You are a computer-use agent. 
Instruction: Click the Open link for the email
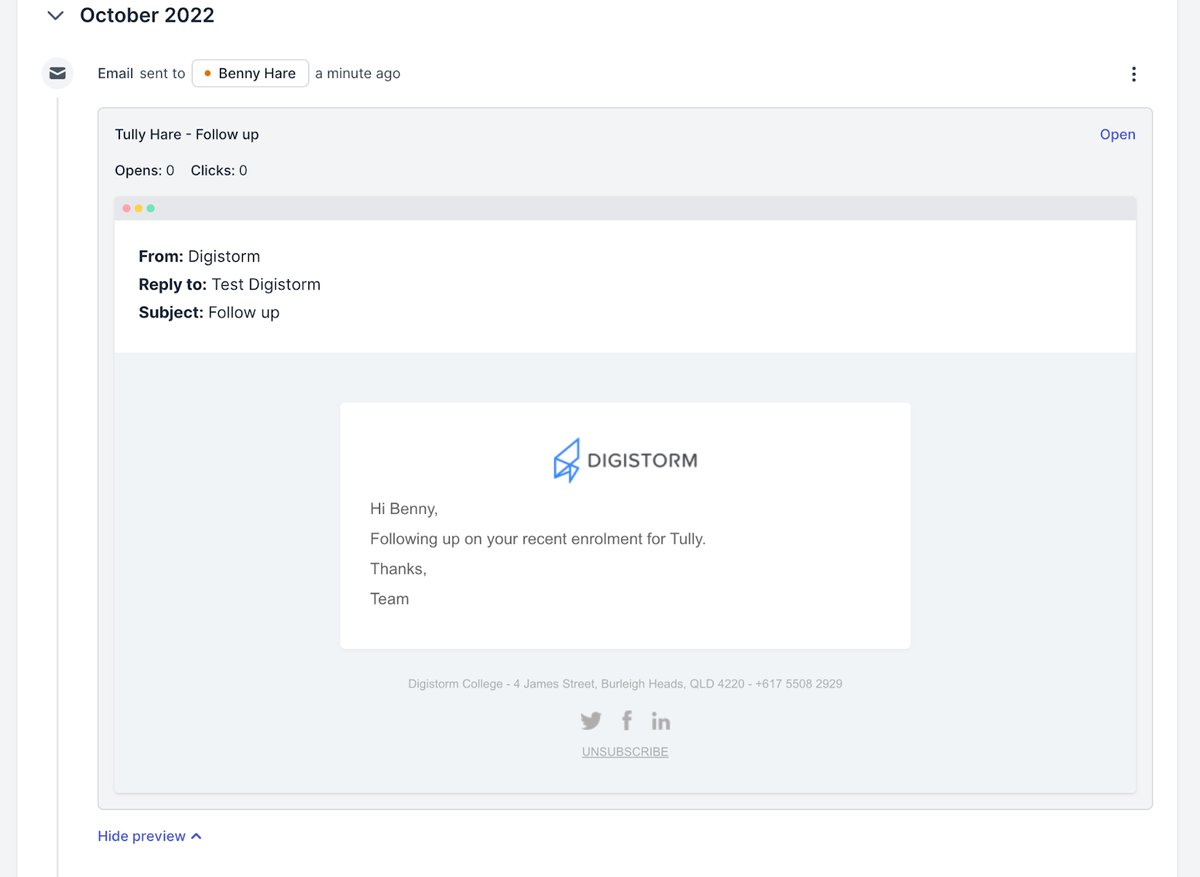[x=1117, y=134]
